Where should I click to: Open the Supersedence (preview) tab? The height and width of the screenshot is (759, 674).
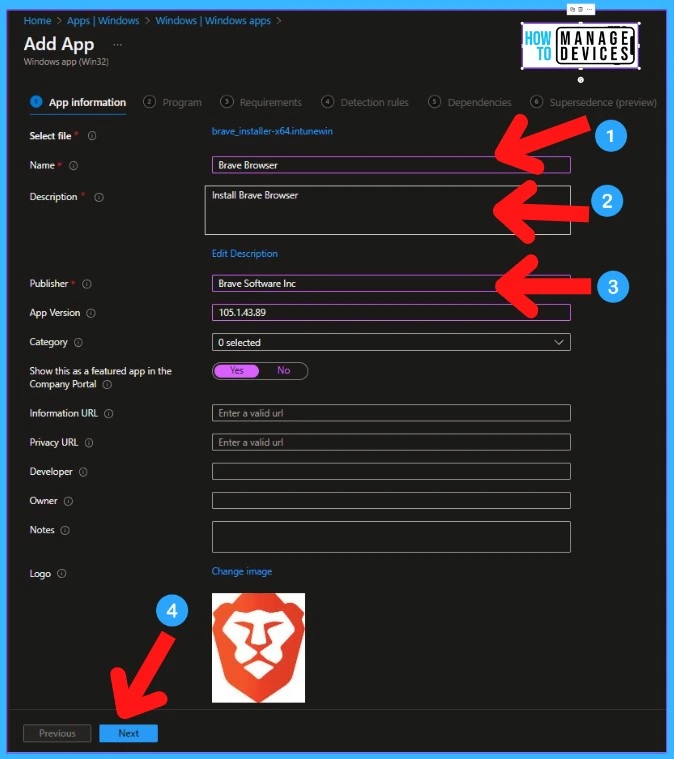[594, 103]
